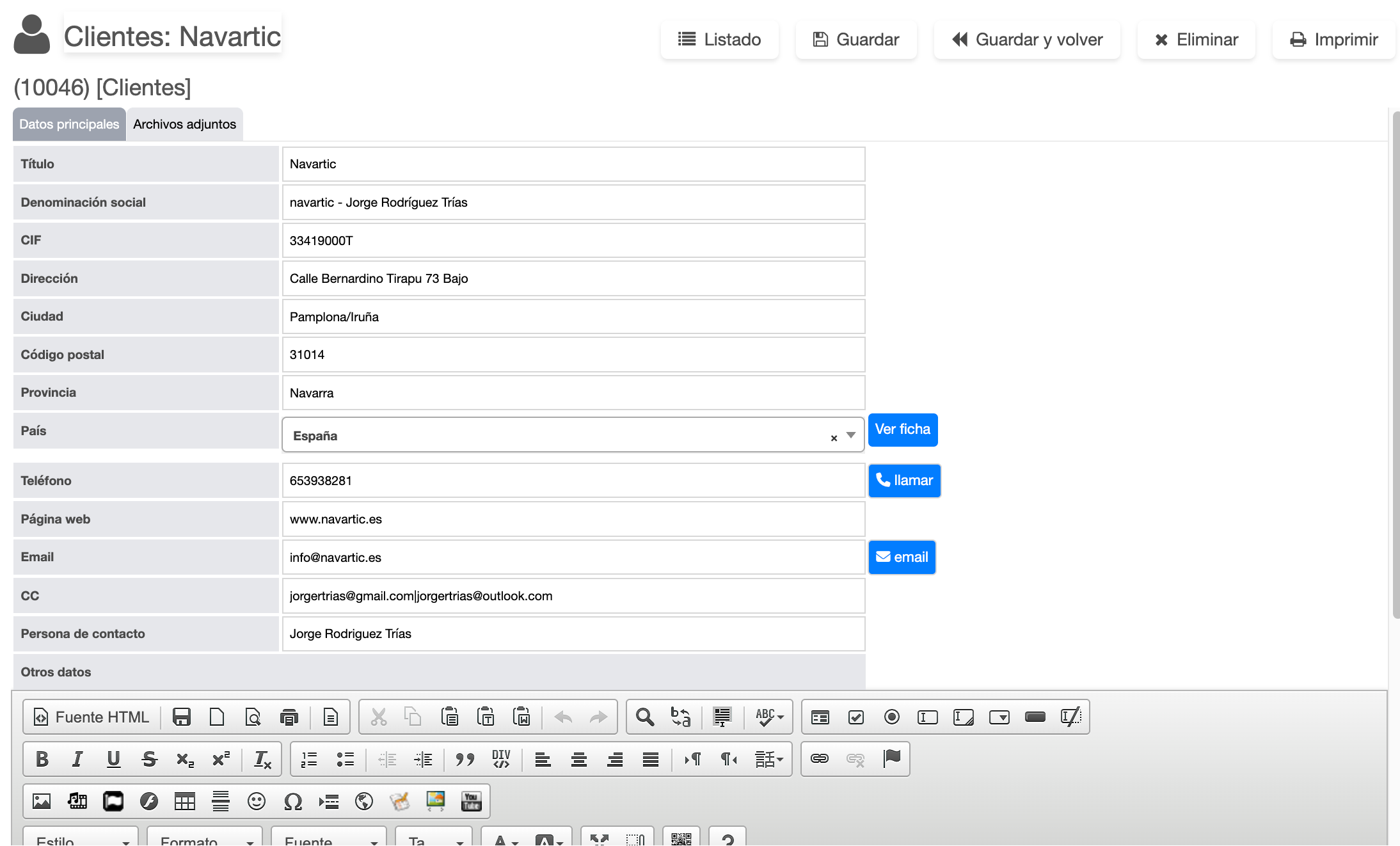Image resolution: width=1400 pixels, height=846 pixels.
Task: Open the spell check ABC dropdown
Action: click(x=769, y=717)
